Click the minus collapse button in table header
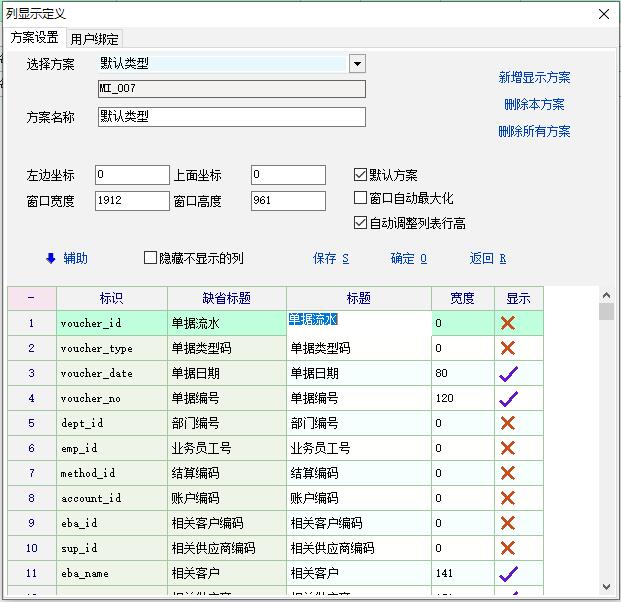 click(31, 298)
